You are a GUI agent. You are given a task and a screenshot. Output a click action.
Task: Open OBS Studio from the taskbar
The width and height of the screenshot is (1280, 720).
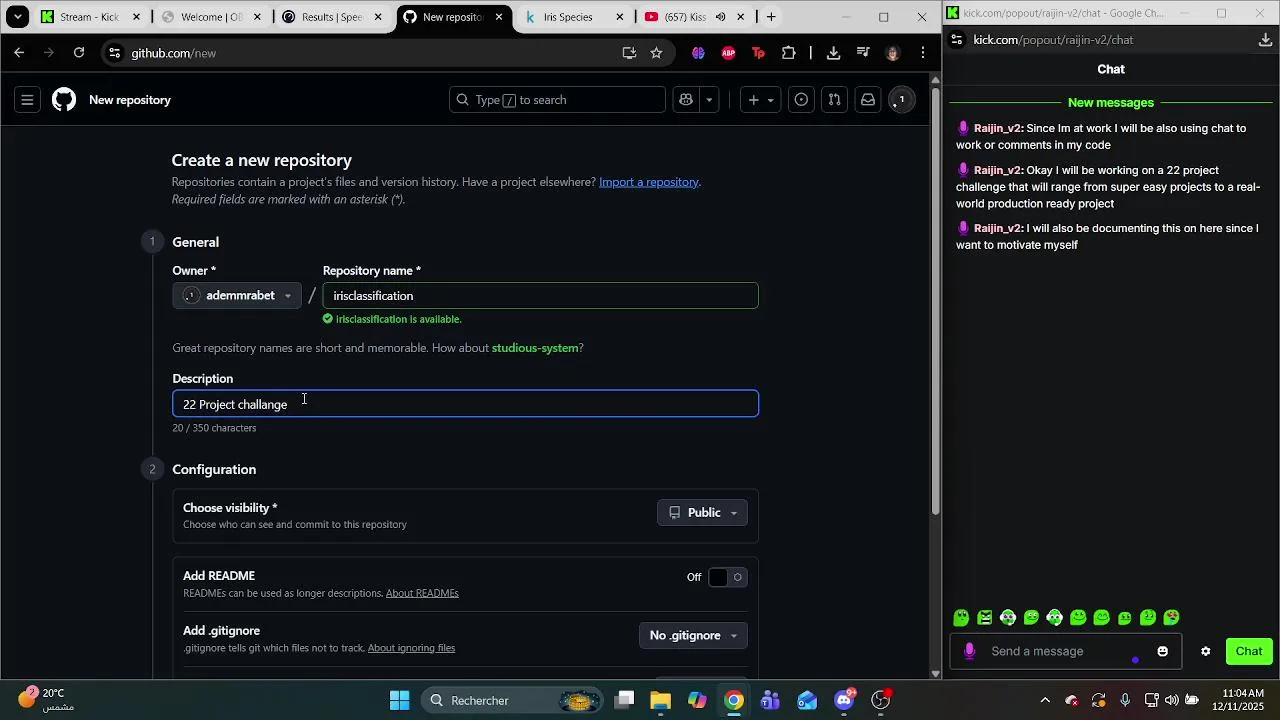[881, 700]
